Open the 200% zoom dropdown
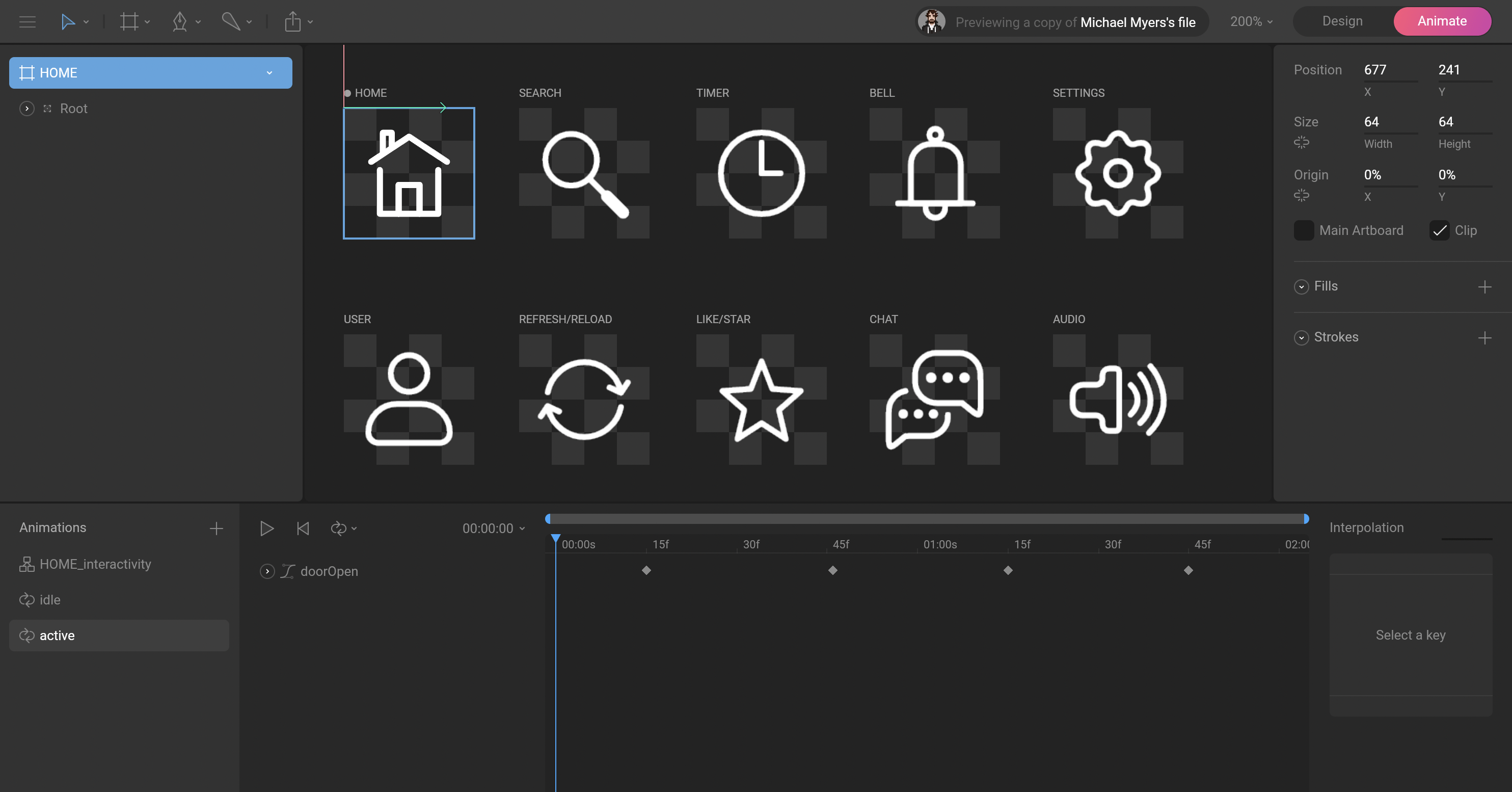This screenshot has width=1512, height=792. tap(1251, 22)
